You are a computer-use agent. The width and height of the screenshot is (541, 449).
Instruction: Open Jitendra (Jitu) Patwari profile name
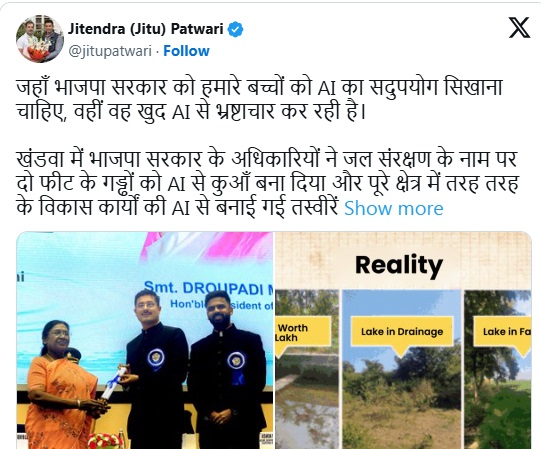(x=146, y=29)
